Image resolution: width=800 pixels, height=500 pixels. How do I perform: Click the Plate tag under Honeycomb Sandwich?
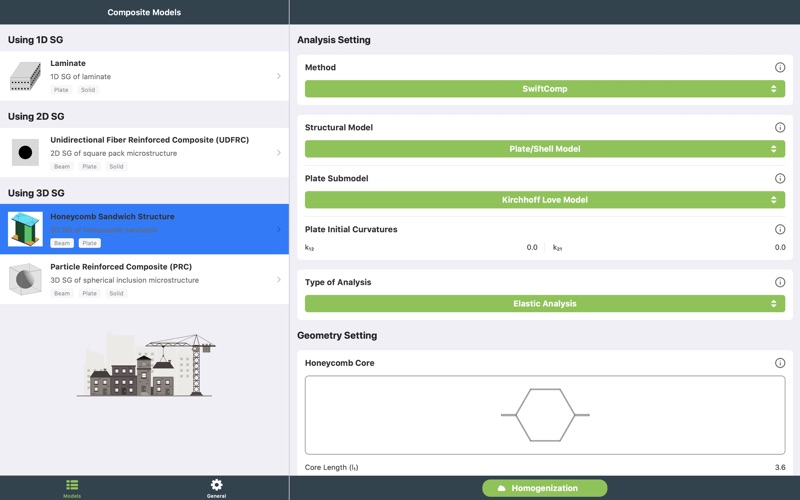point(89,243)
